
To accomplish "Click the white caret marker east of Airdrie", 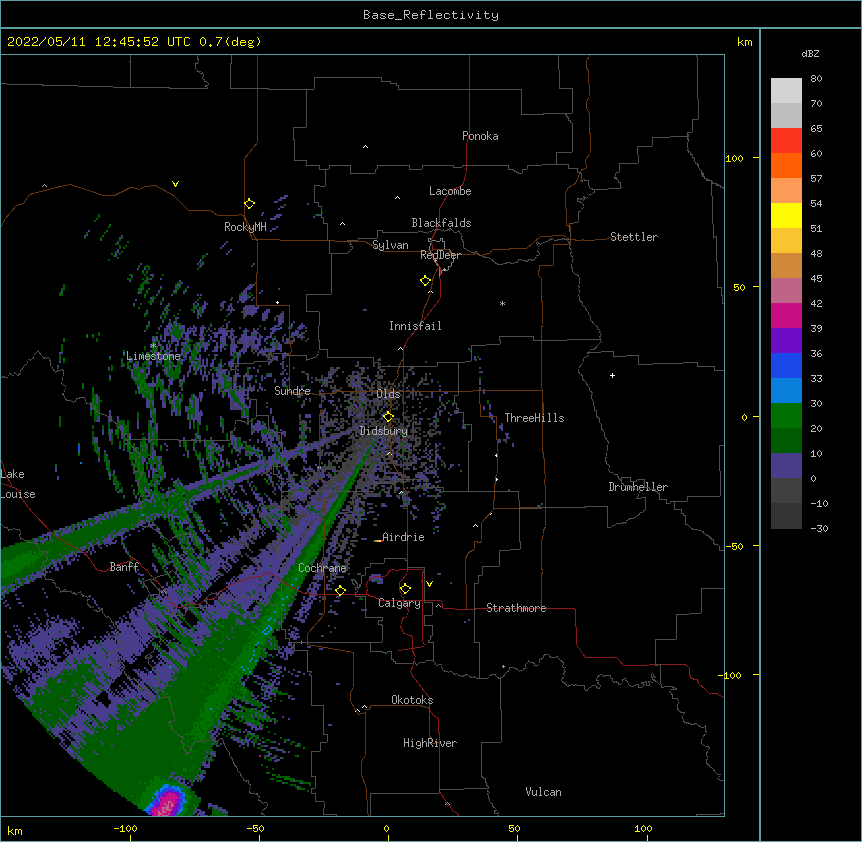I will point(476,526).
